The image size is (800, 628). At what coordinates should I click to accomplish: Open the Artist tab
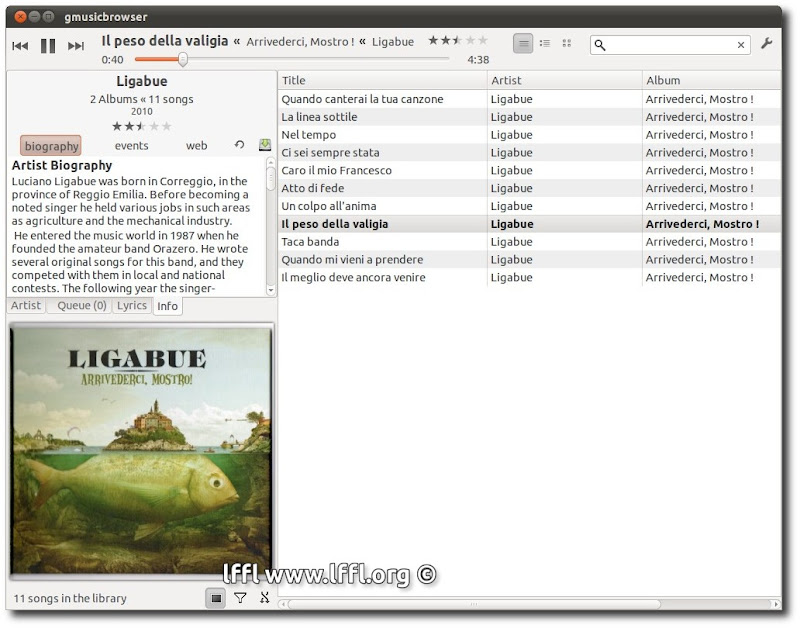click(26, 306)
